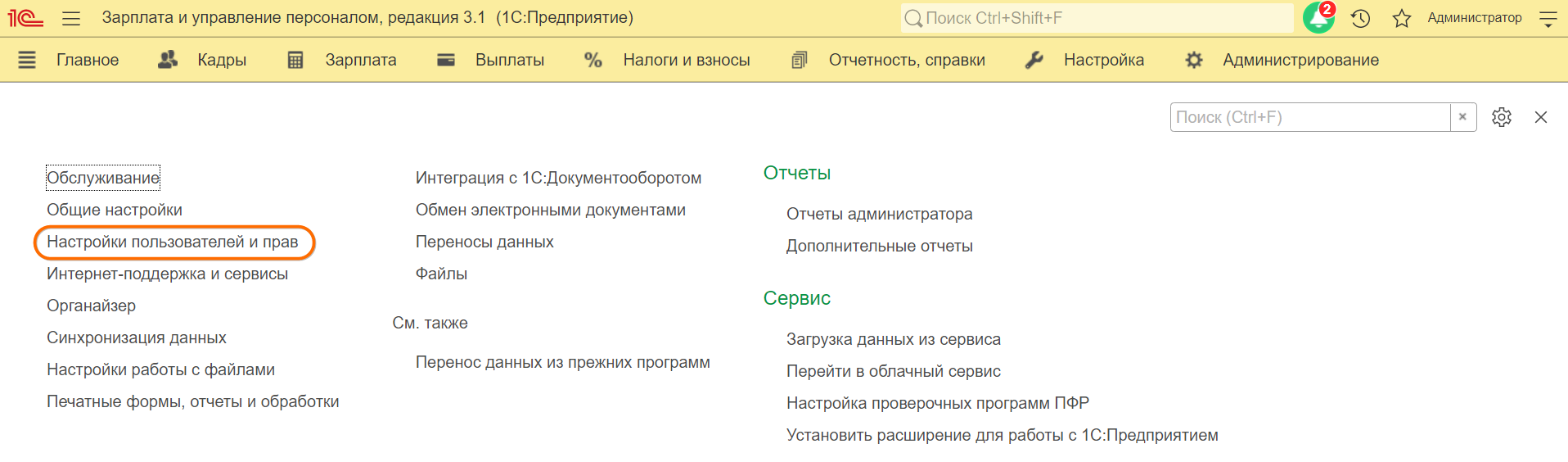
Task: Click the documents icon for Отчетность, справки
Action: pyautogui.click(x=800, y=60)
